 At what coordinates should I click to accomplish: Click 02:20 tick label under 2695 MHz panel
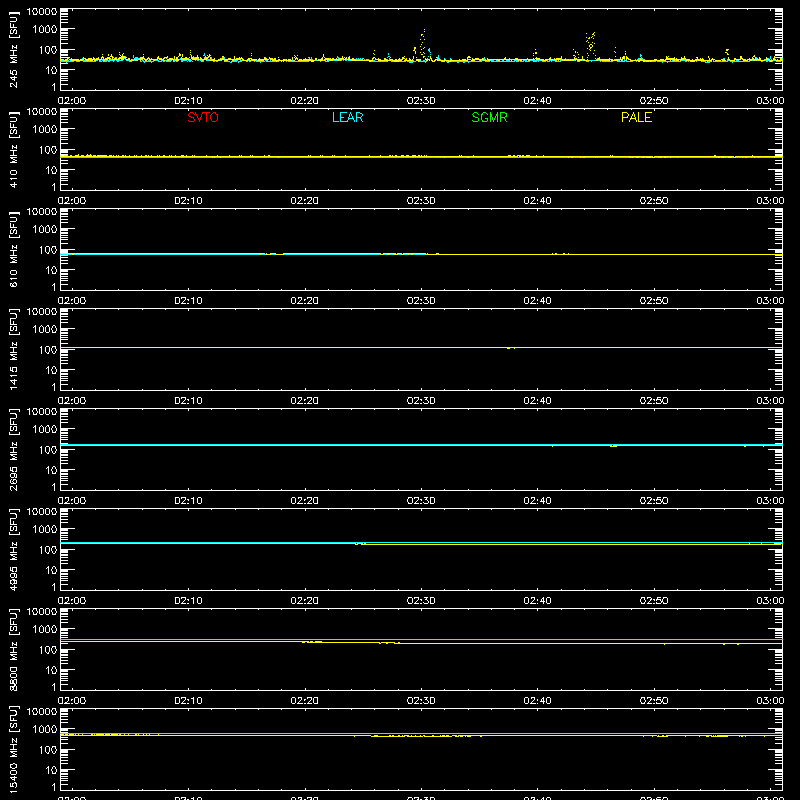tap(305, 501)
